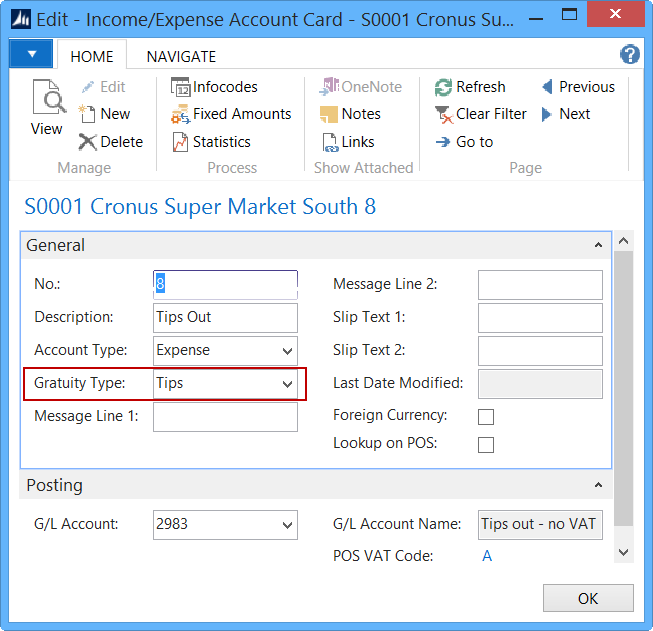The image size is (653, 631).
Task: Open Notes attached to record
Action: click(329, 114)
